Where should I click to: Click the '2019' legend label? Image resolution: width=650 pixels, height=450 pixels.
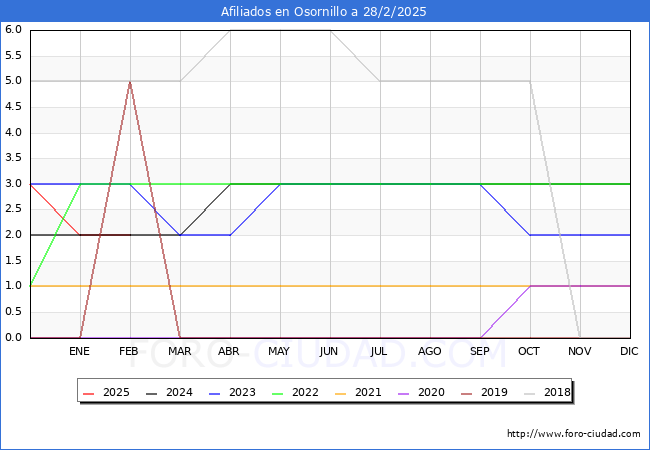(494, 392)
